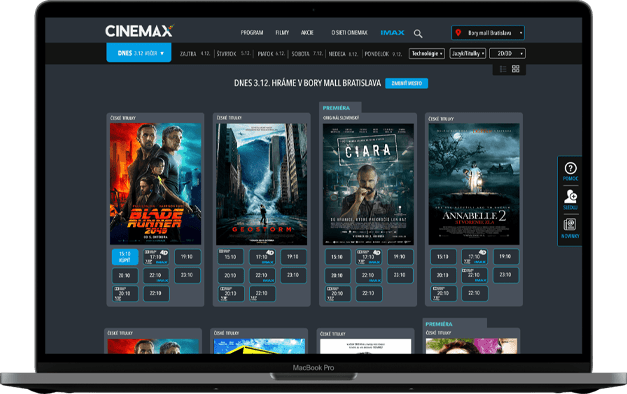Click the IMAX logo link
627x394 pixels.
pyautogui.click(x=392, y=33)
